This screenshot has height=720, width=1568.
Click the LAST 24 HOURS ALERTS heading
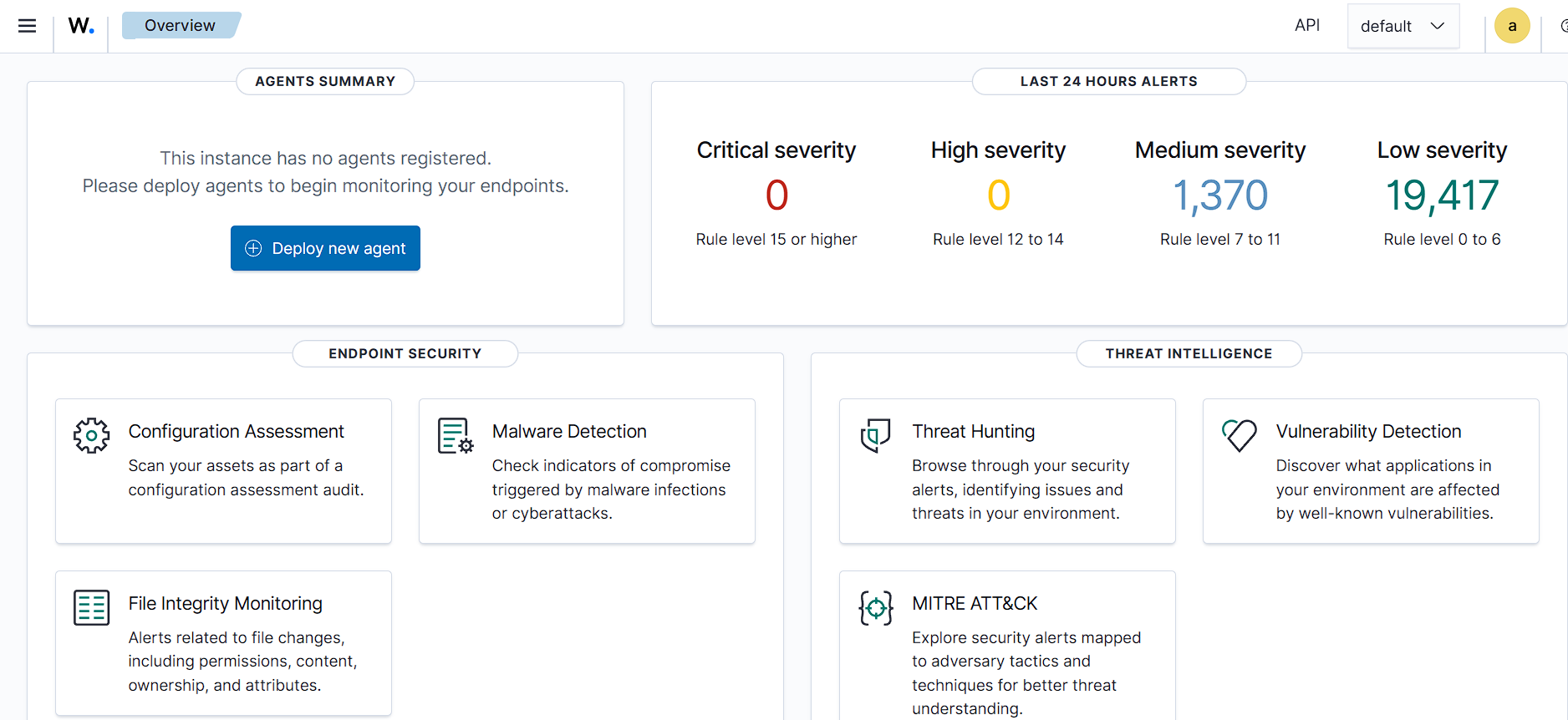point(1109,81)
